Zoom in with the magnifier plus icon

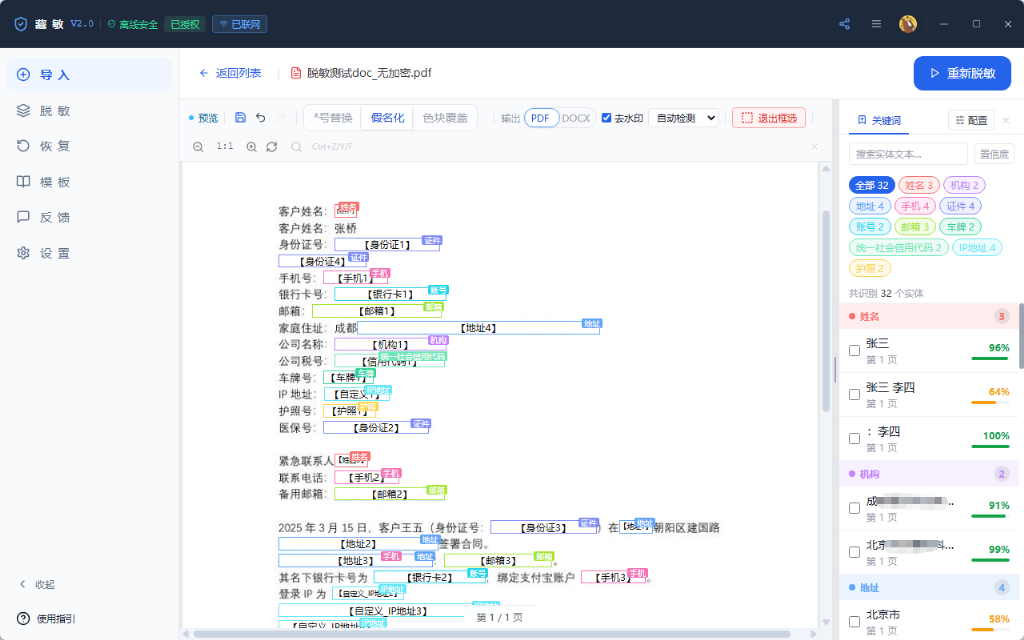pyautogui.click(x=251, y=147)
